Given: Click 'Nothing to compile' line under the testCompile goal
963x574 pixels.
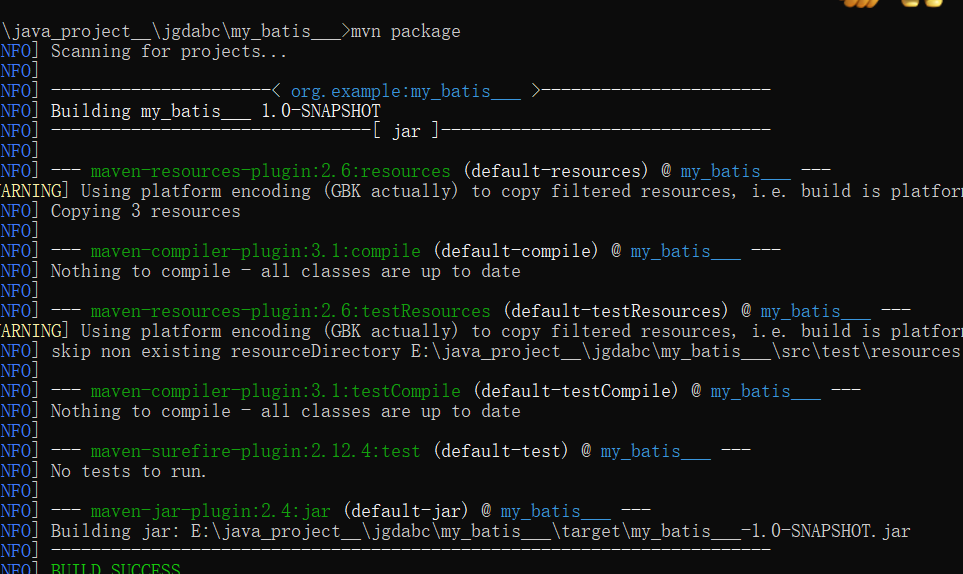Looking at the screenshot, I should point(286,411).
